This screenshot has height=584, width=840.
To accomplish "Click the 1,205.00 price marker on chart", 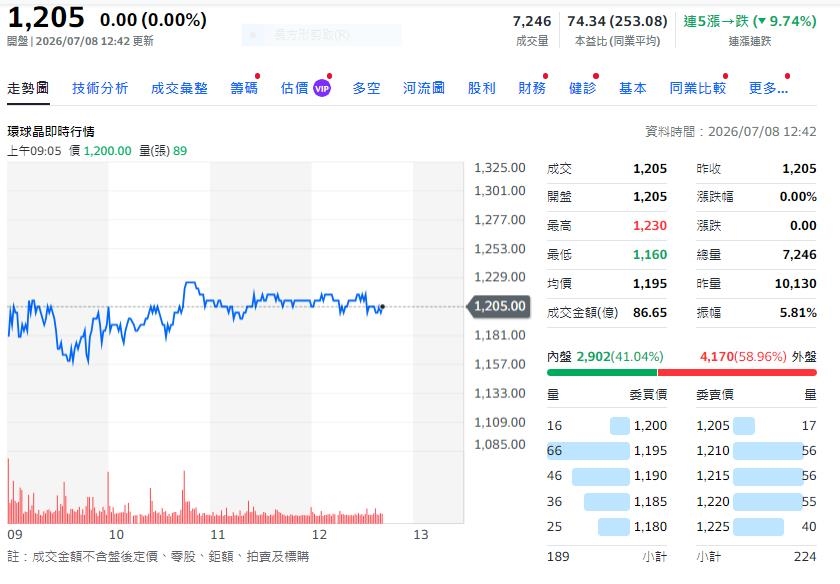I will (499, 306).
